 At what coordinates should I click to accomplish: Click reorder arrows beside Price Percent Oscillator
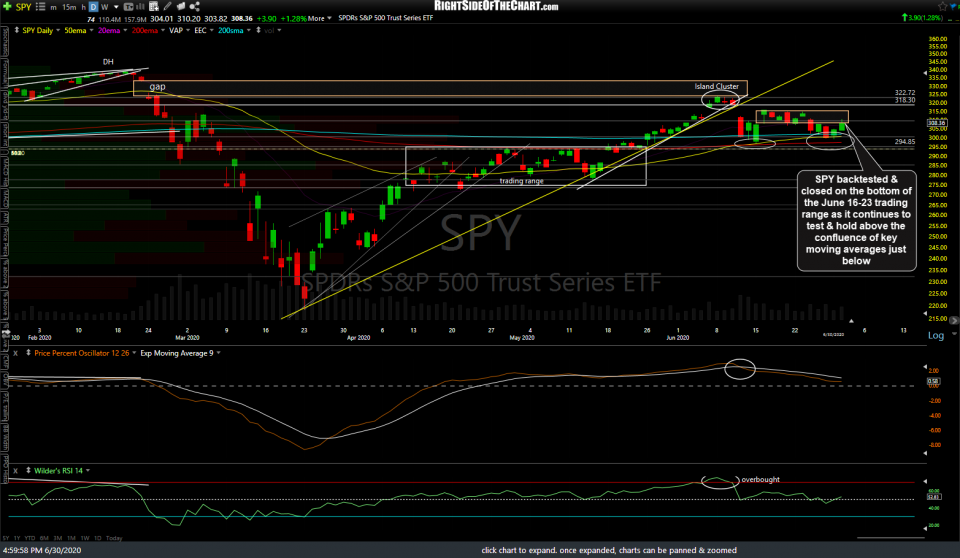28,353
